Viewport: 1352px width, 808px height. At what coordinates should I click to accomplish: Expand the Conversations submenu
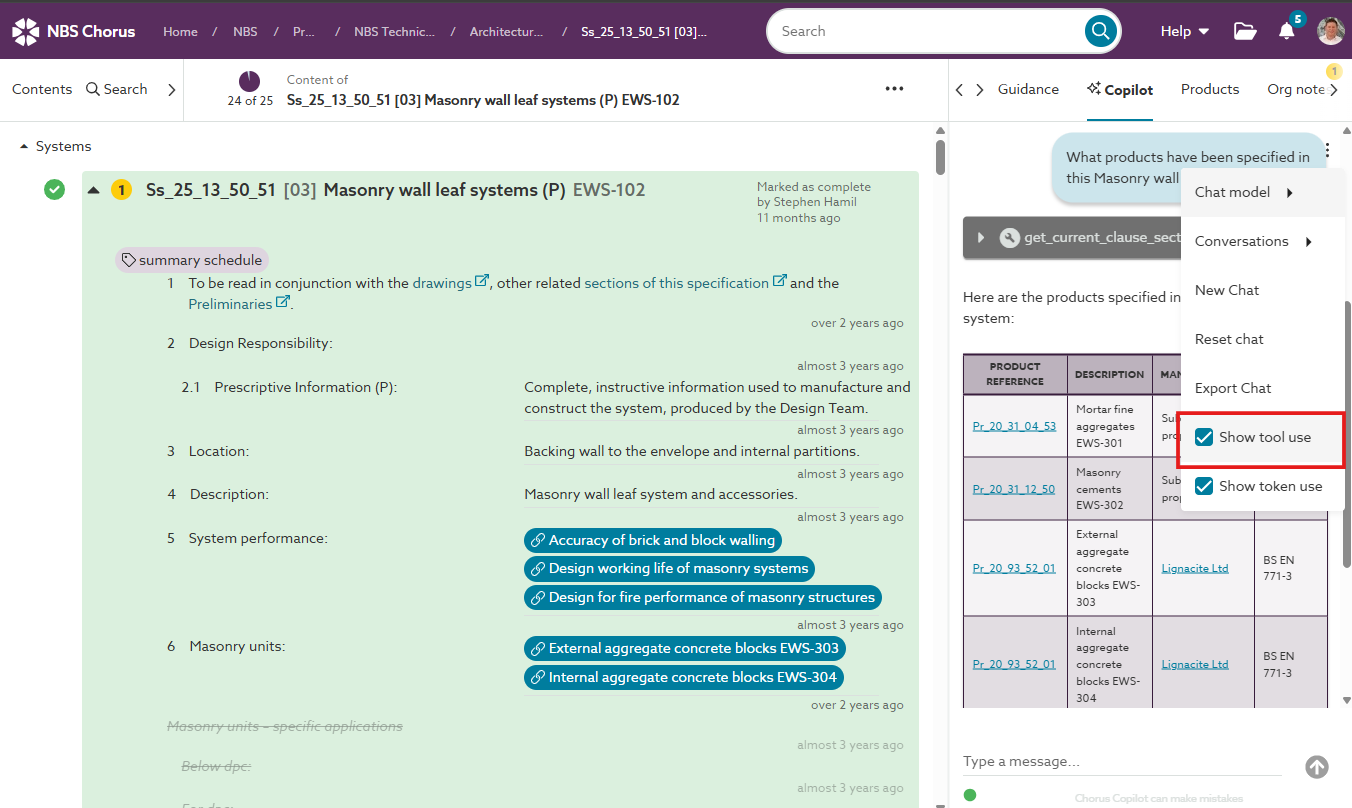point(1262,241)
